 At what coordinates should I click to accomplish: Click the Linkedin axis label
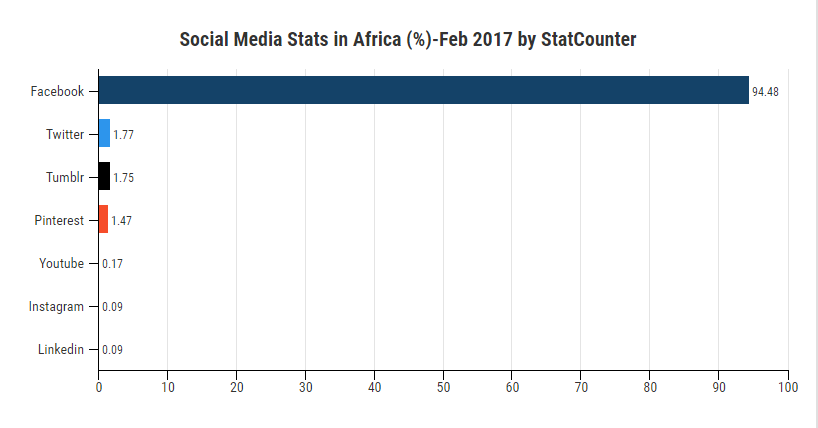(x=60, y=349)
